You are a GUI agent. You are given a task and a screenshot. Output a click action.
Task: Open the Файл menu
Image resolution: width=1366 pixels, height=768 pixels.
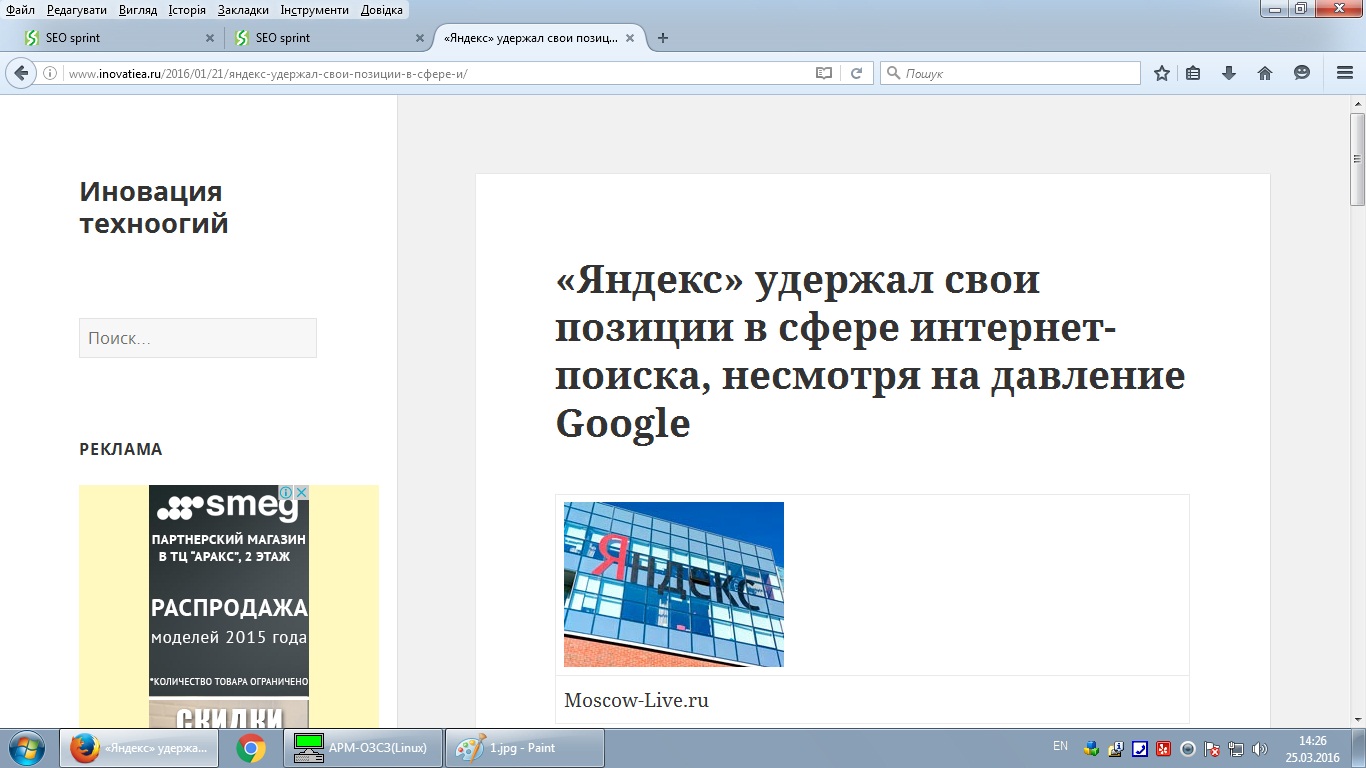coord(20,10)
